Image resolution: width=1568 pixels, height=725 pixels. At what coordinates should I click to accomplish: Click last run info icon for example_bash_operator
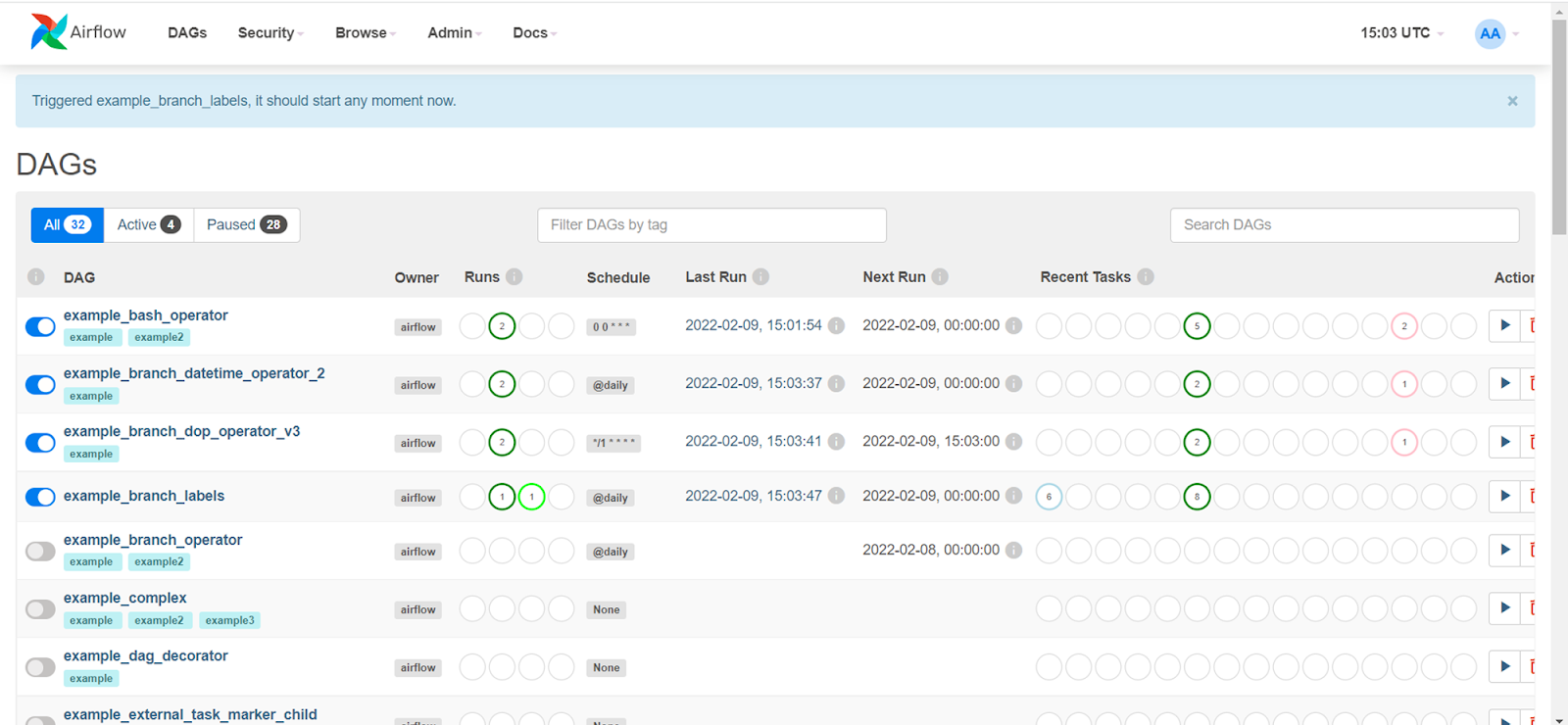coord(836,325)
